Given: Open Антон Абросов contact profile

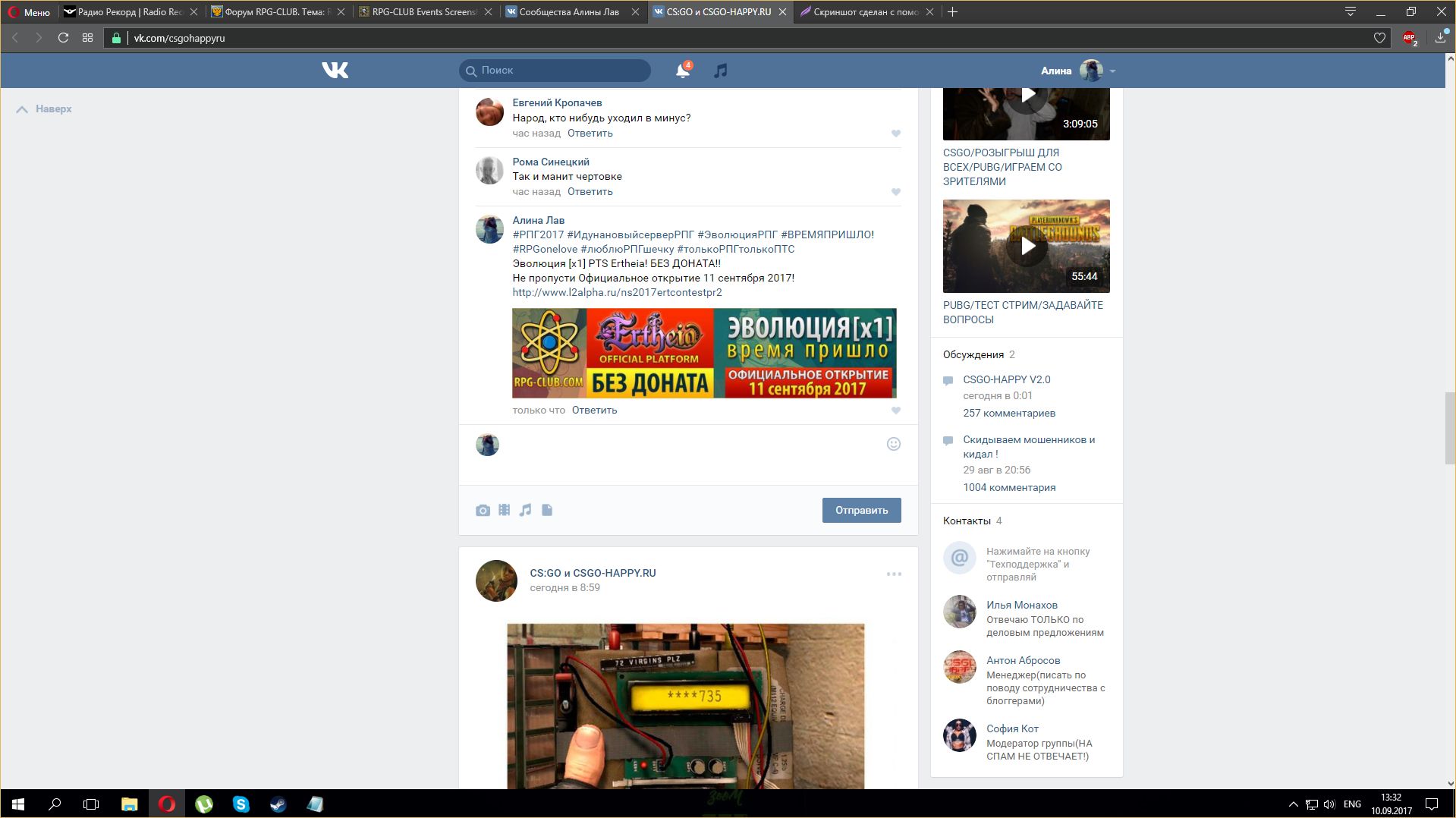Looking at the screenshot, I should point(1023,660).
